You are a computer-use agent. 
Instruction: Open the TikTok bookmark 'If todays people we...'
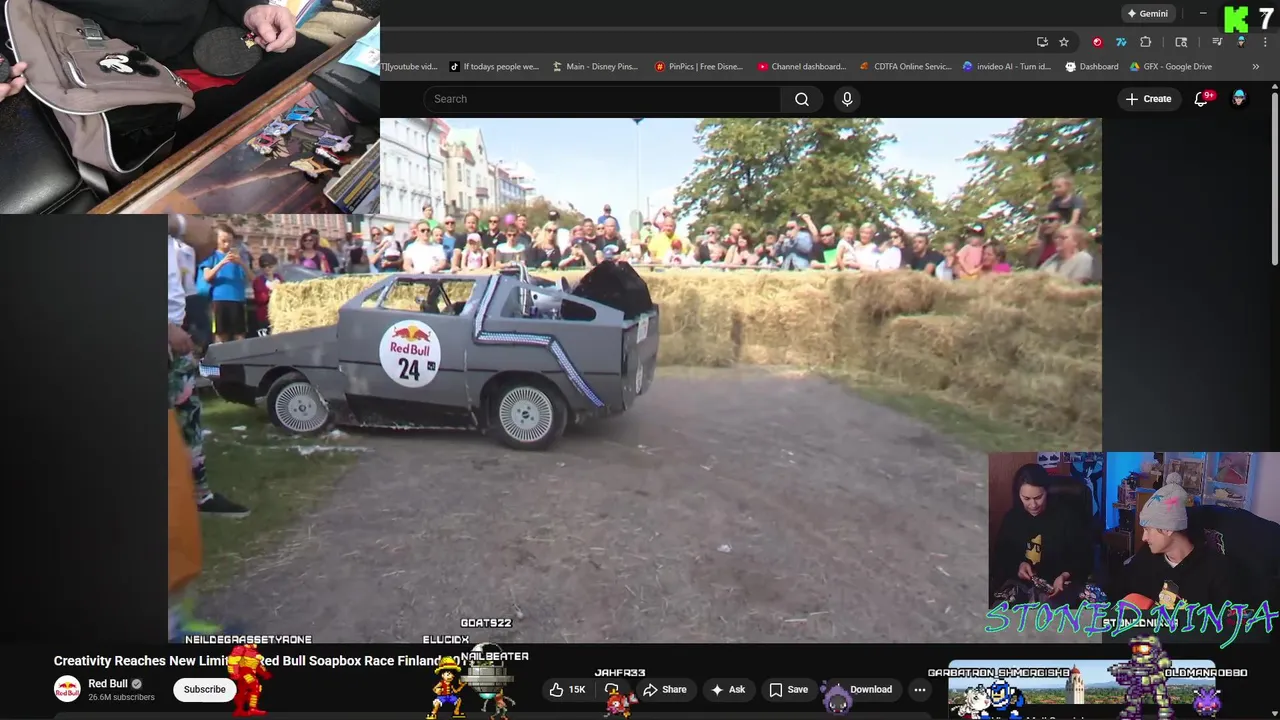[494, 67]
